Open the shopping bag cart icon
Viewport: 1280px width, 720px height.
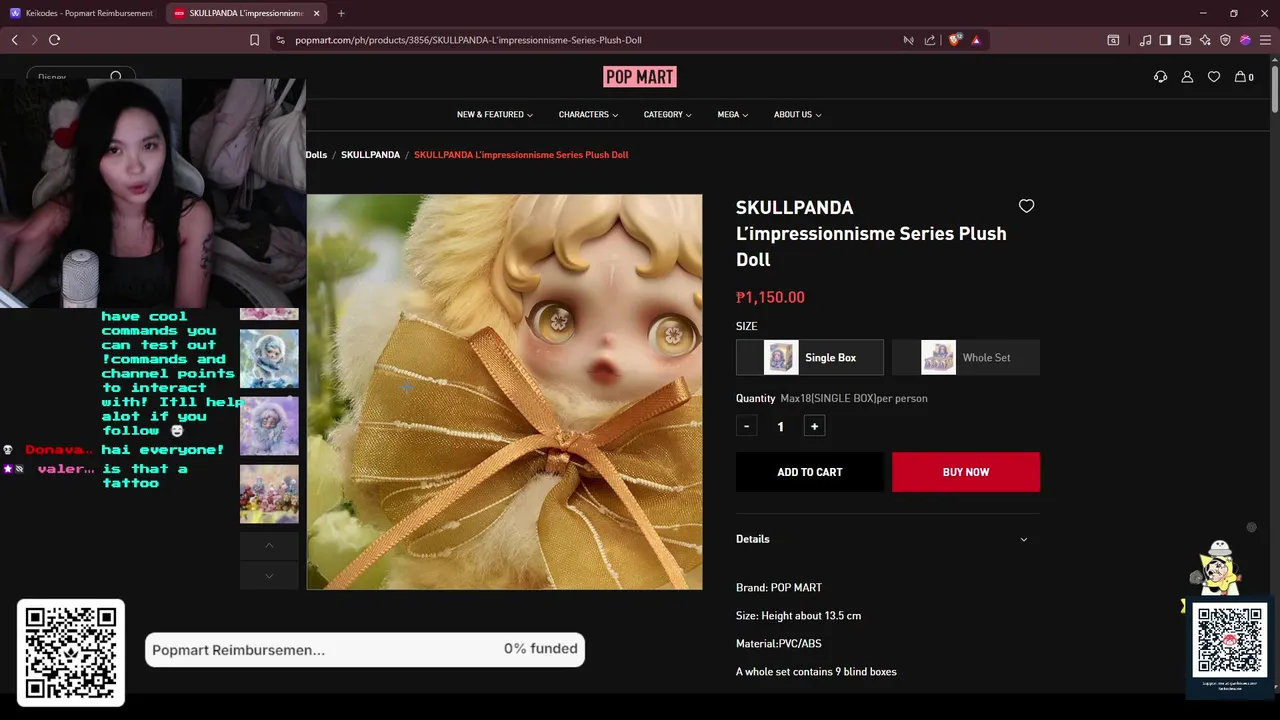point(1244,77)
